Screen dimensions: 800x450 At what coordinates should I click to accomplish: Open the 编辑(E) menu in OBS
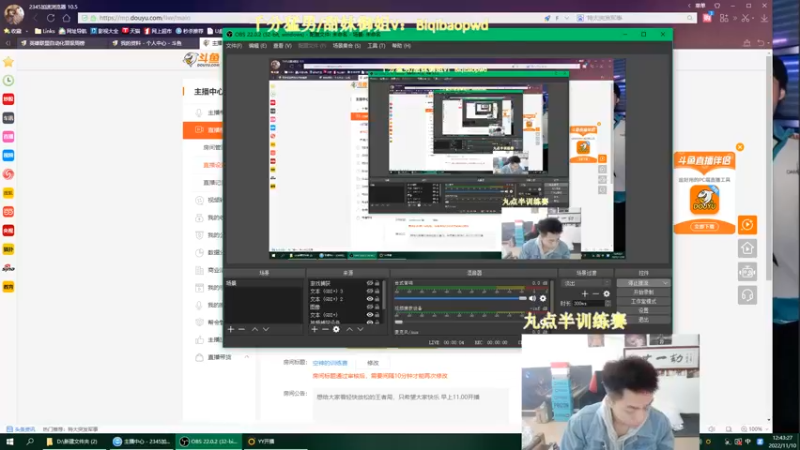(x=258, y=46)
